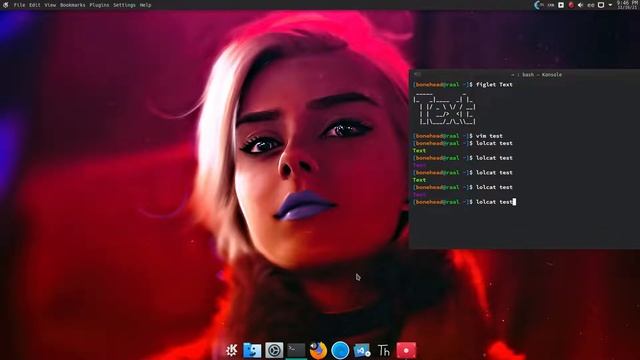Click the crescent icon in the system tray
Image resolution: width=640 pixels, height=360 pixels.
(x=538, y=5)
